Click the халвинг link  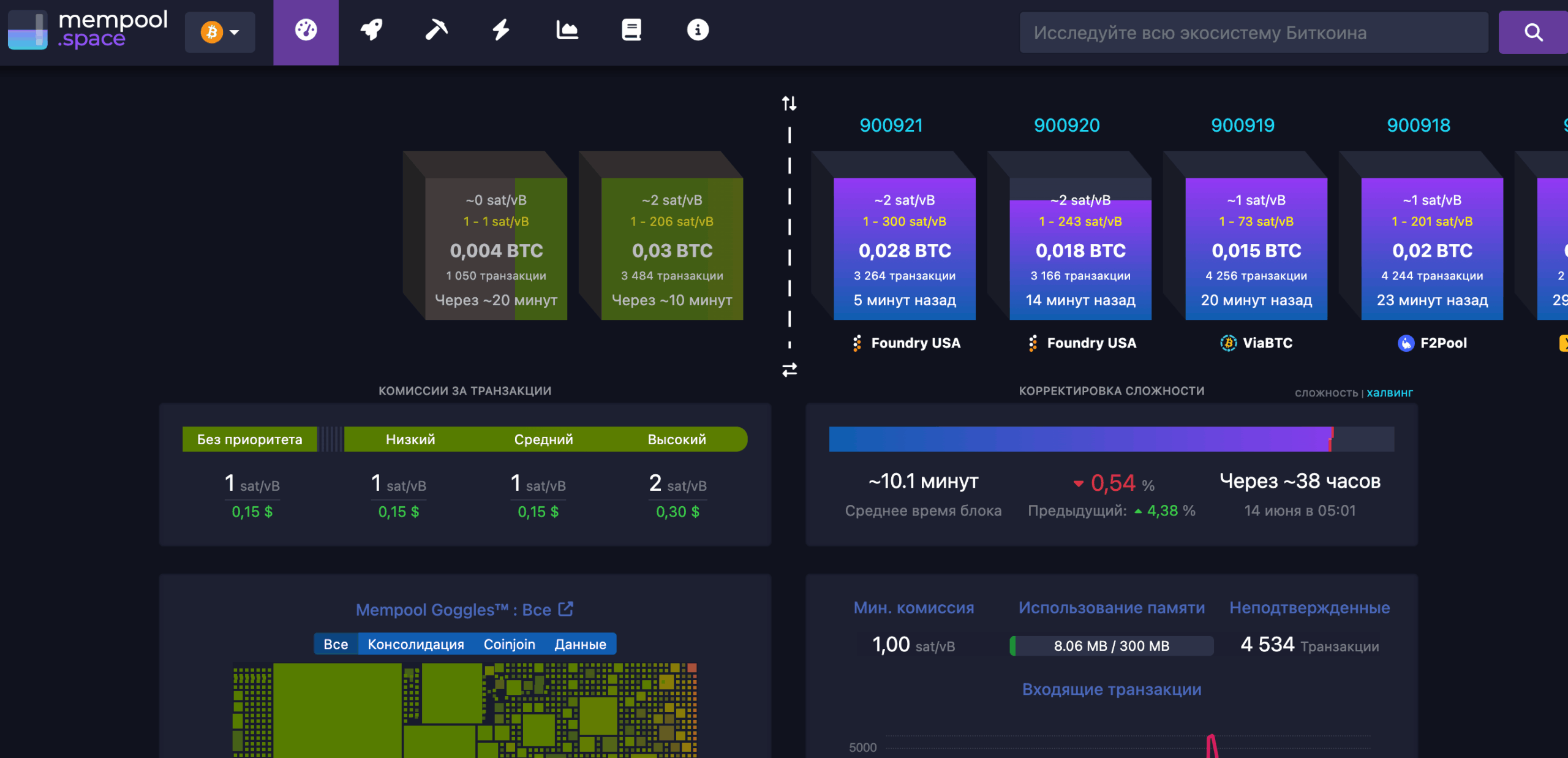1389,393
